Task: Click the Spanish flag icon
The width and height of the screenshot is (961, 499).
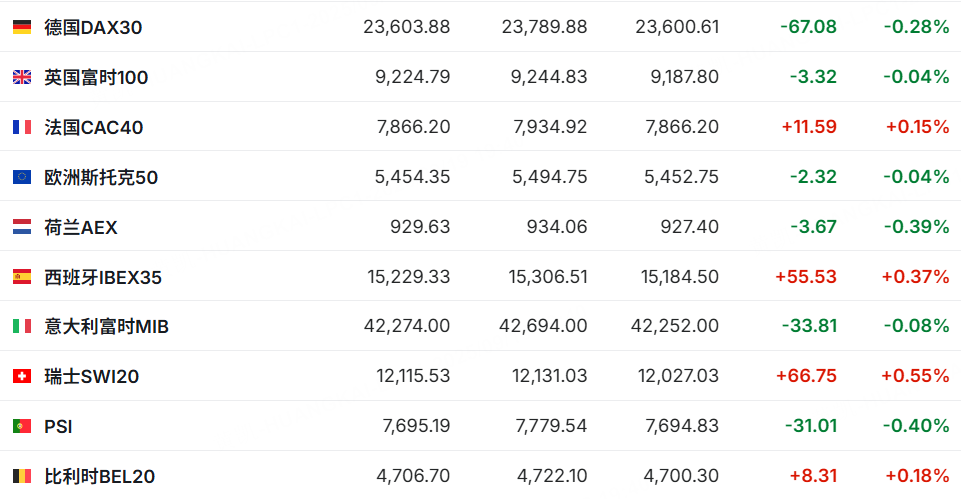Action: pos(22,277)
